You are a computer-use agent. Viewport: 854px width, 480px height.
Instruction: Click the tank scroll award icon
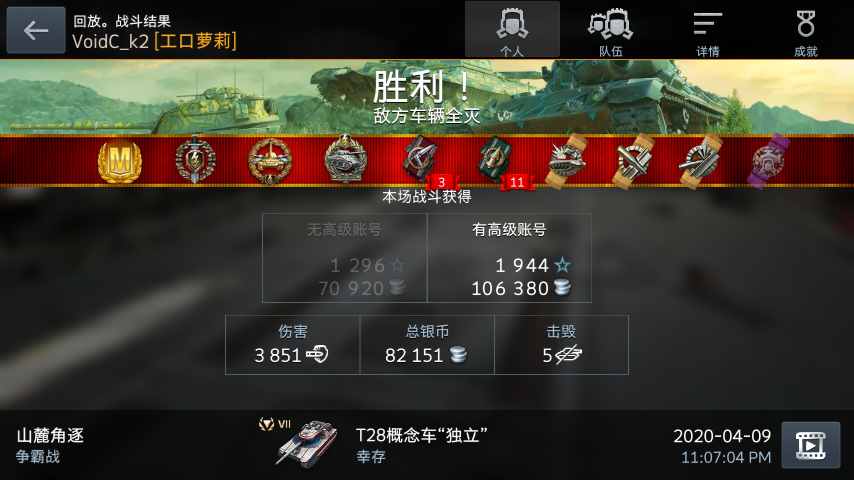coord(567,161)
